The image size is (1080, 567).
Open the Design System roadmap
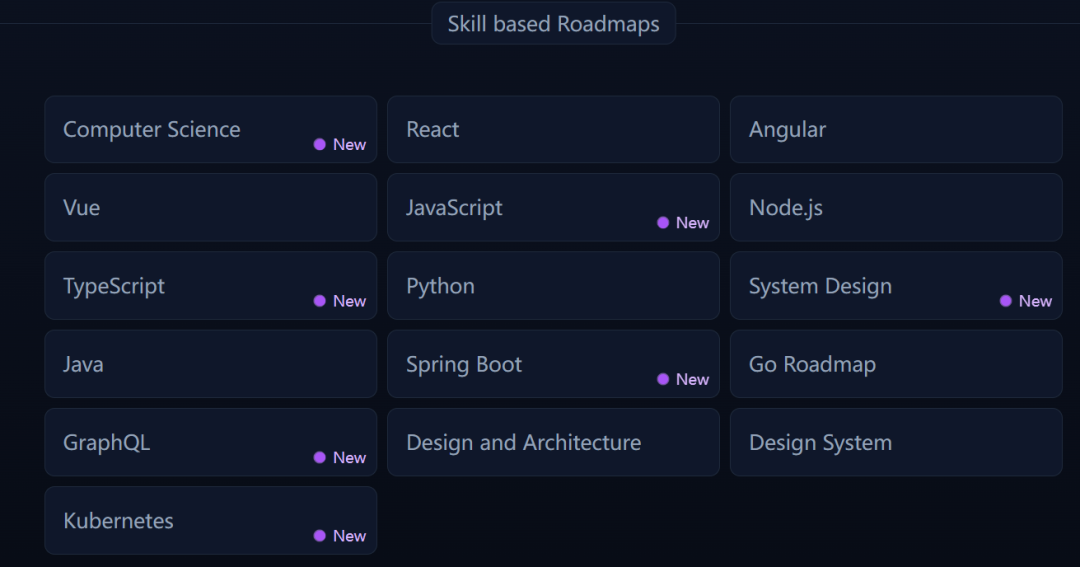coord(895,442)
